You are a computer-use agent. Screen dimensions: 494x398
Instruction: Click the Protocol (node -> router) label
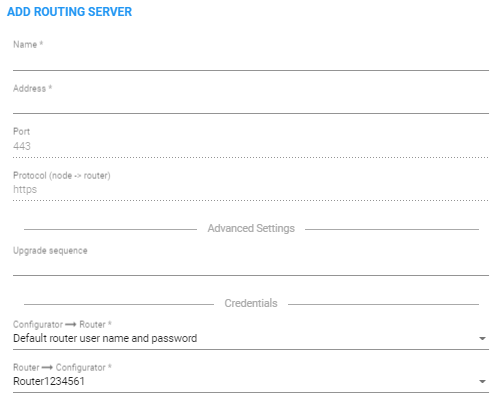pos(62,175)
